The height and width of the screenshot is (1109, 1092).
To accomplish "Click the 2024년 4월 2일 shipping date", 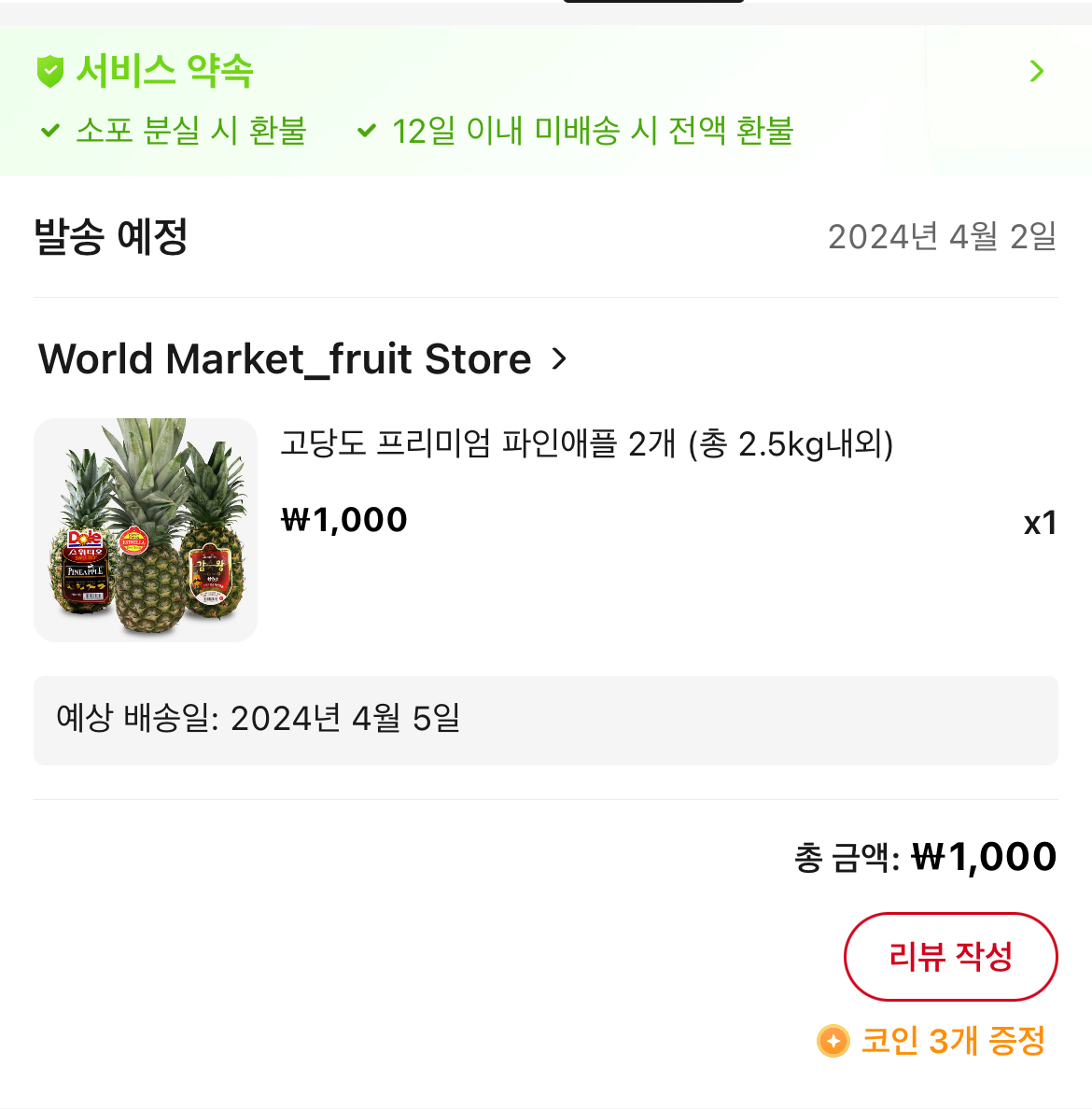I will (x=942, y=236).
